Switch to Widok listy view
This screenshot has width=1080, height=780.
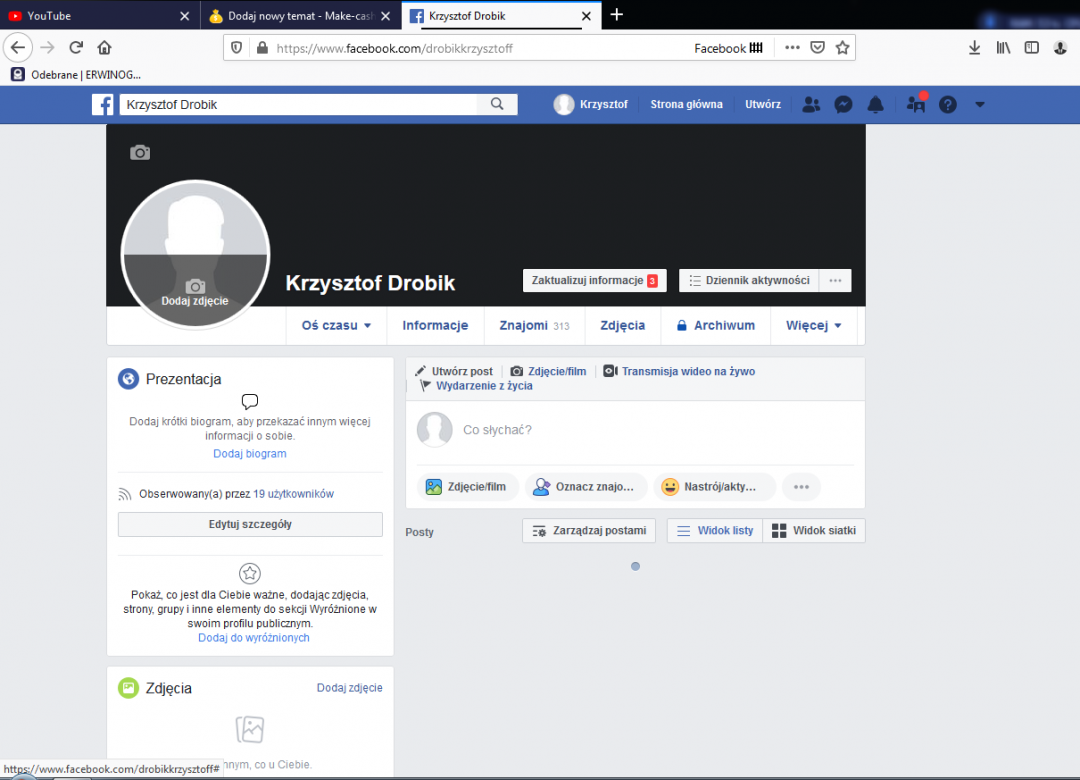715,530
